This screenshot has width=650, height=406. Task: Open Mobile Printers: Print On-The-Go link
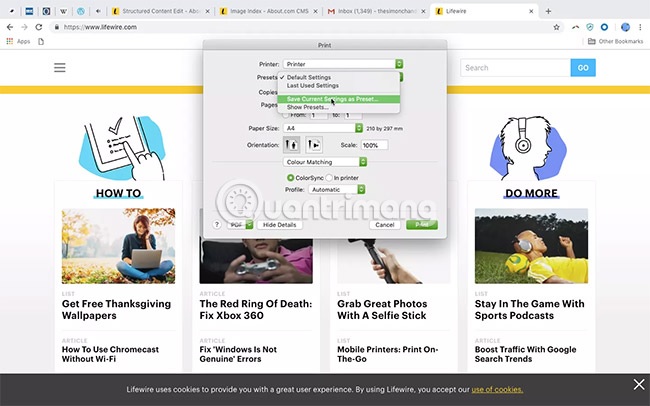click(388, 354)
